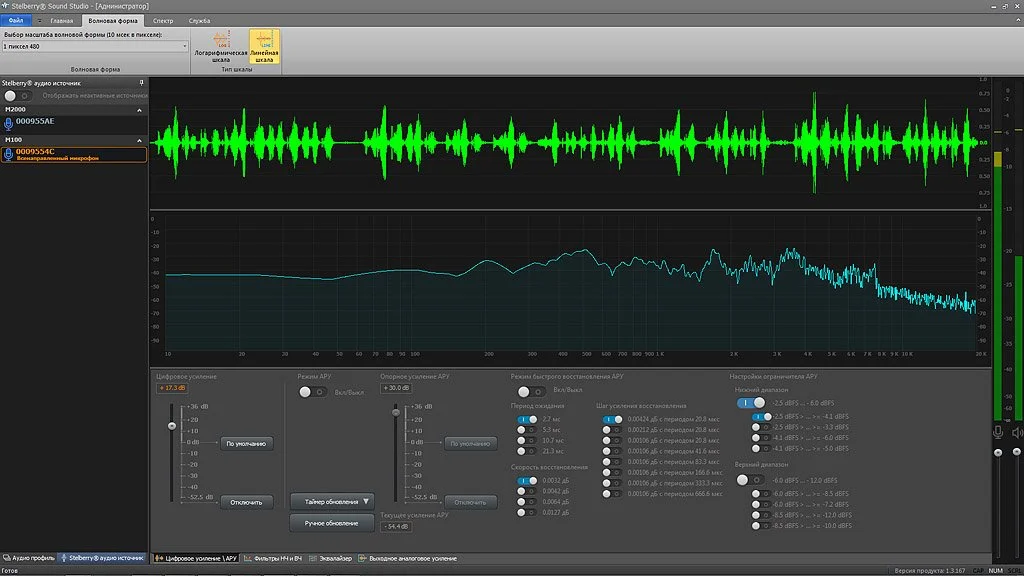
Task: Select the -2.5 dBFS >= -3.3 dBFS option
Action: point(761,427)
